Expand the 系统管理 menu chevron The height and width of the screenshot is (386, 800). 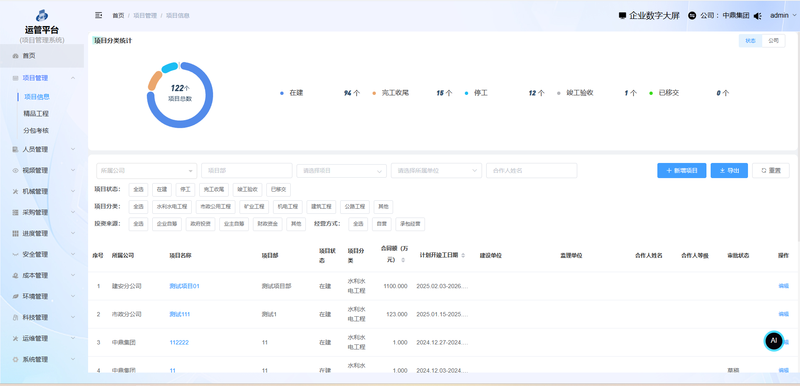click(x=73, y=359)
